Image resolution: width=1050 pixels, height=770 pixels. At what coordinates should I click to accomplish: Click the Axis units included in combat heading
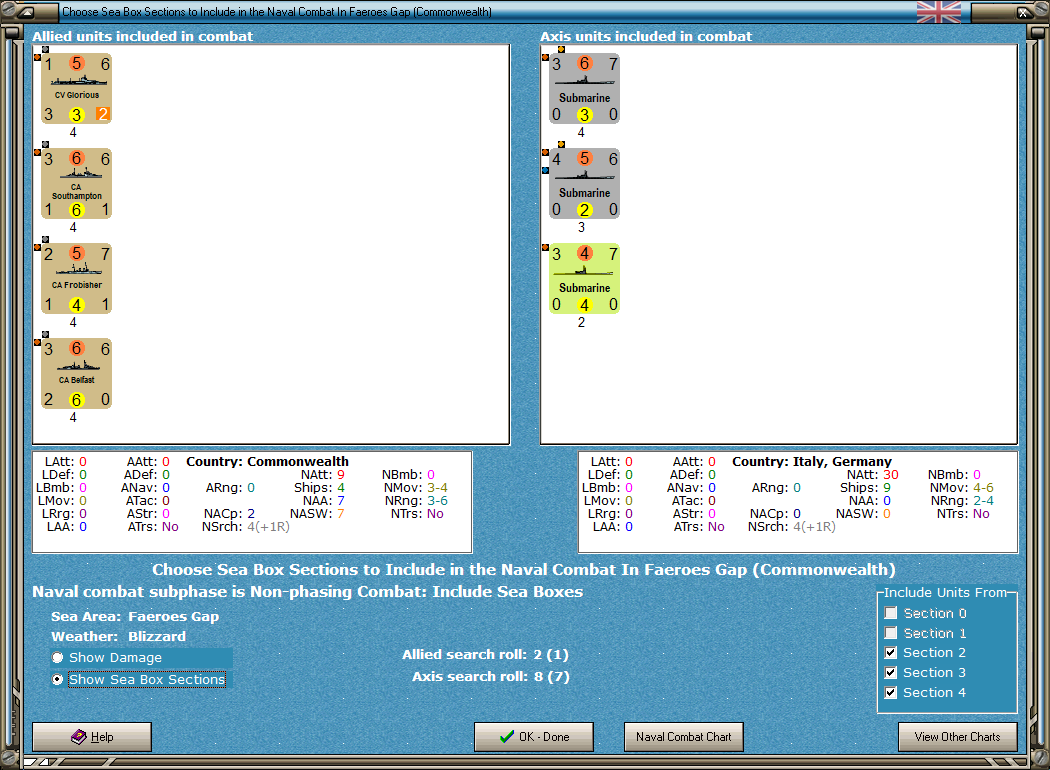coord(646,36)
